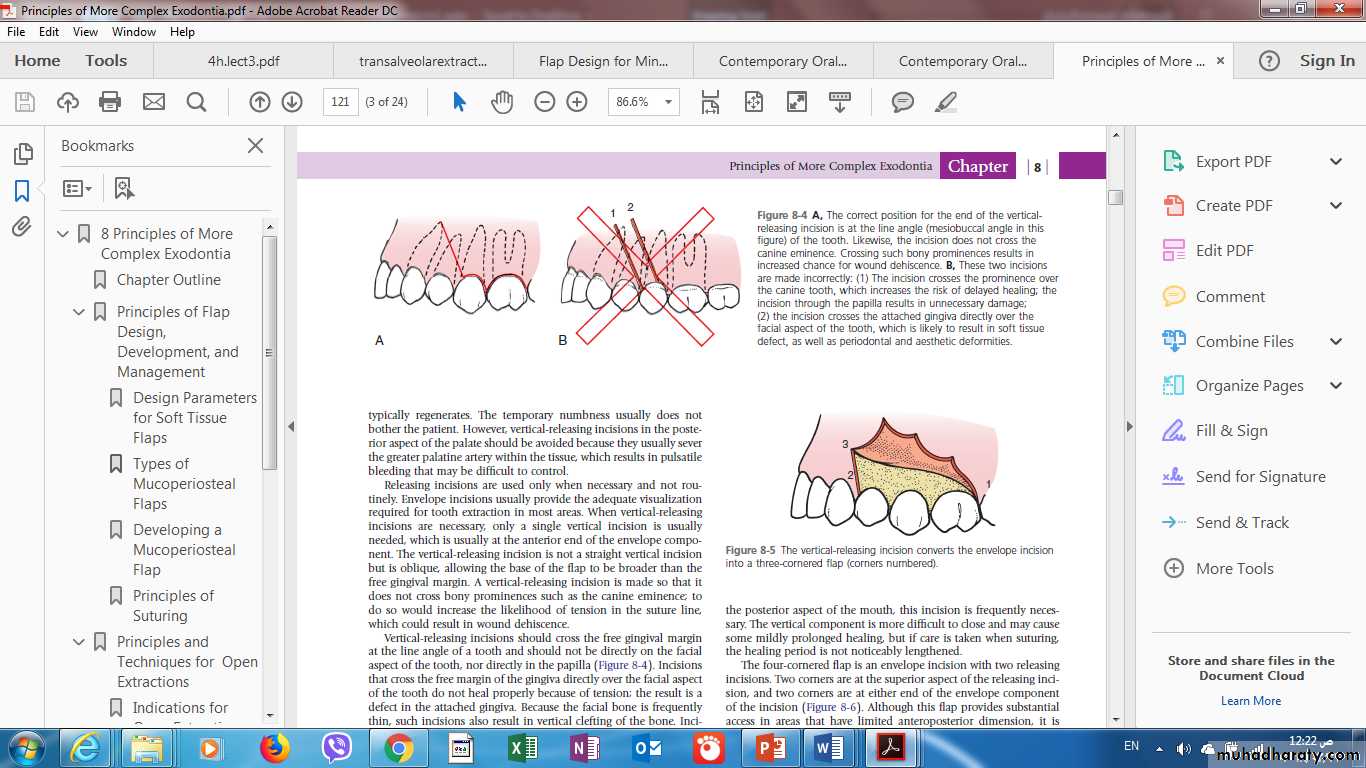Open the Window menu
The height and width of the screenshot is (768, 1366).
[133, 32]
